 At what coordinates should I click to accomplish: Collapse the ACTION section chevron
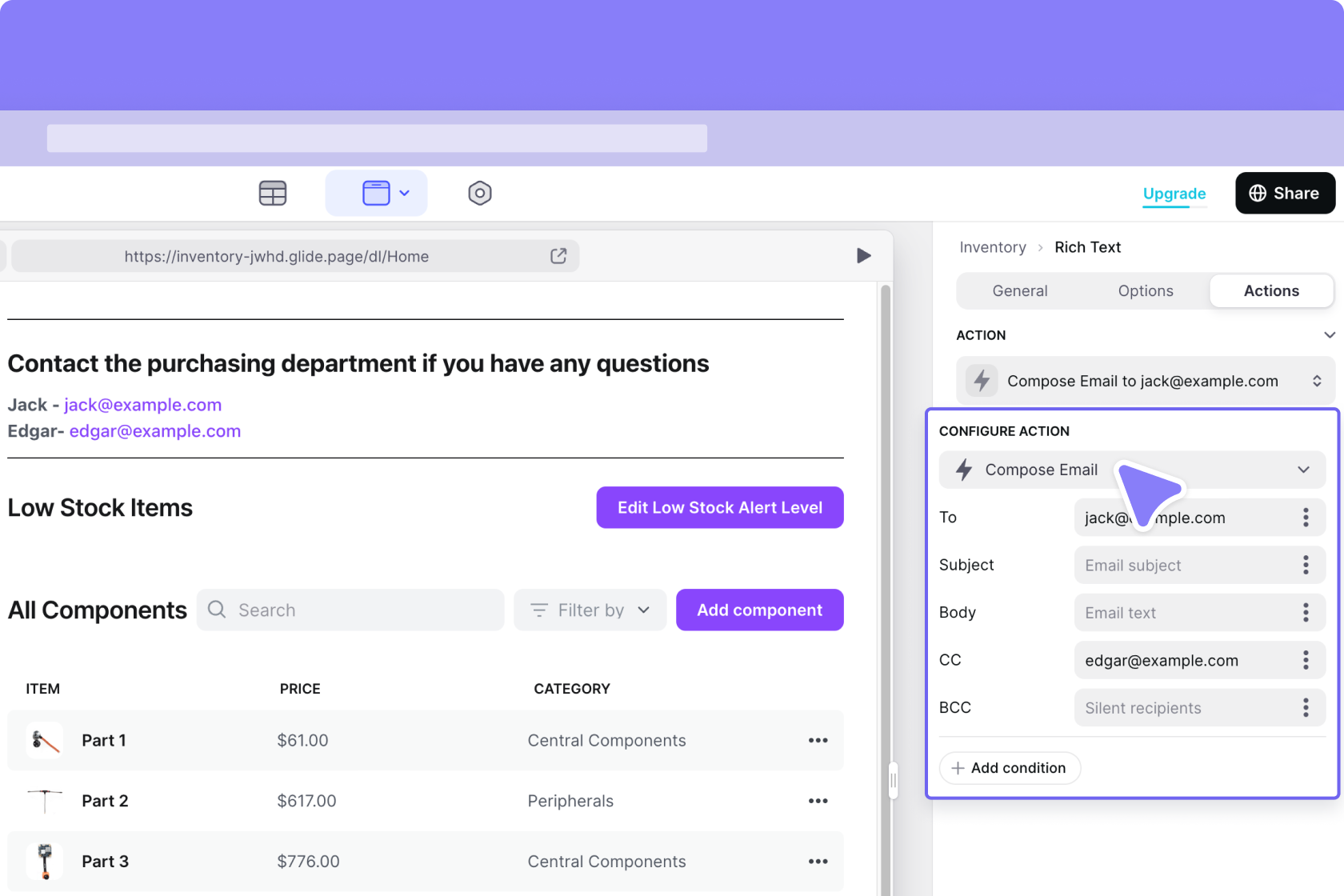click(1329, 335)
